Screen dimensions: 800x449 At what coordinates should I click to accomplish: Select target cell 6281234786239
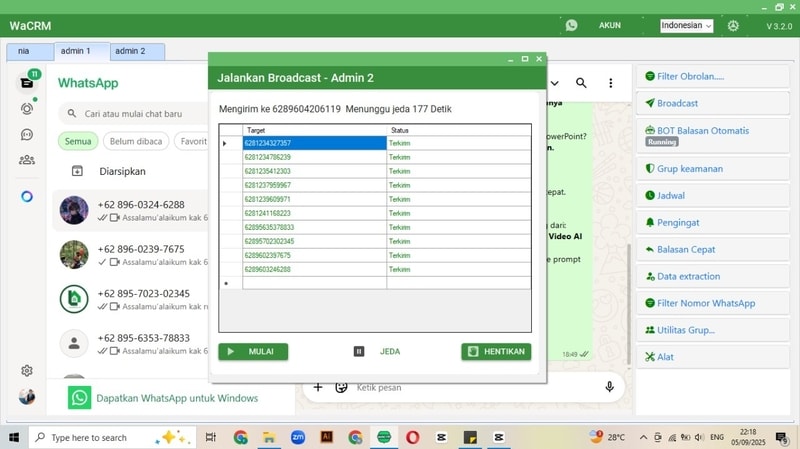[x=314, y=157]
